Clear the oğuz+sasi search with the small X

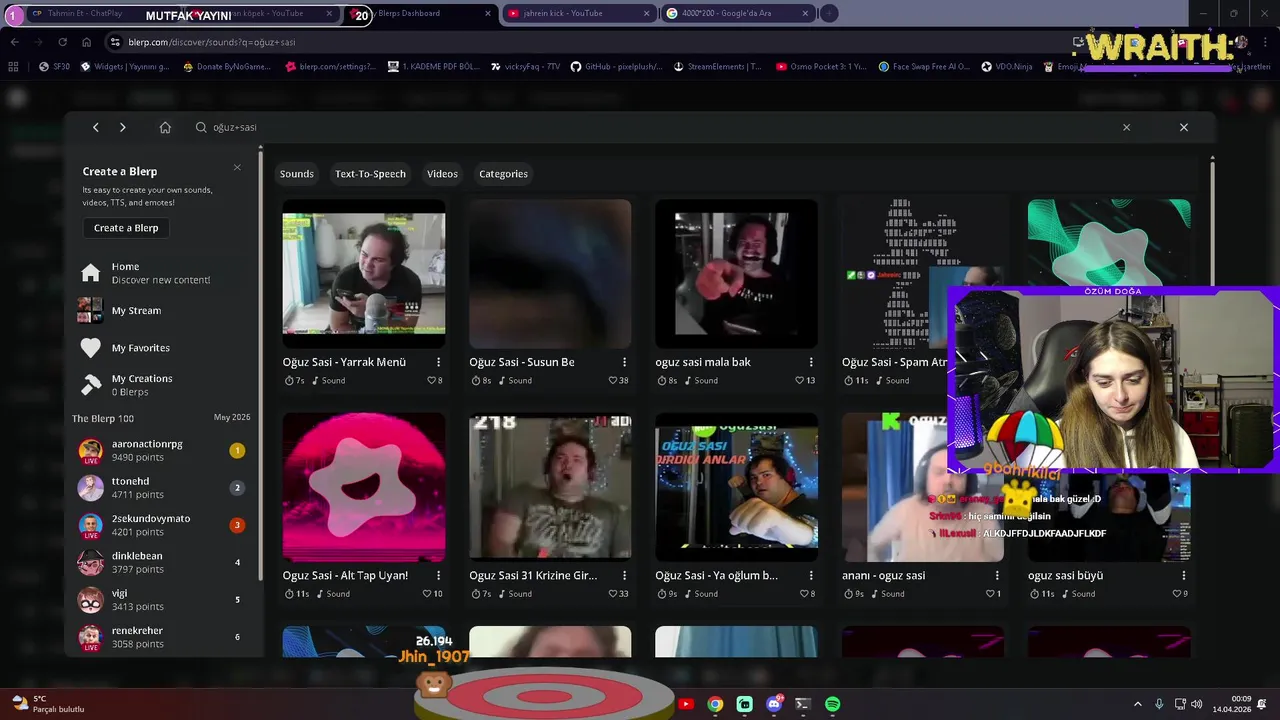pyautogui.click(x=1126, y=127)
